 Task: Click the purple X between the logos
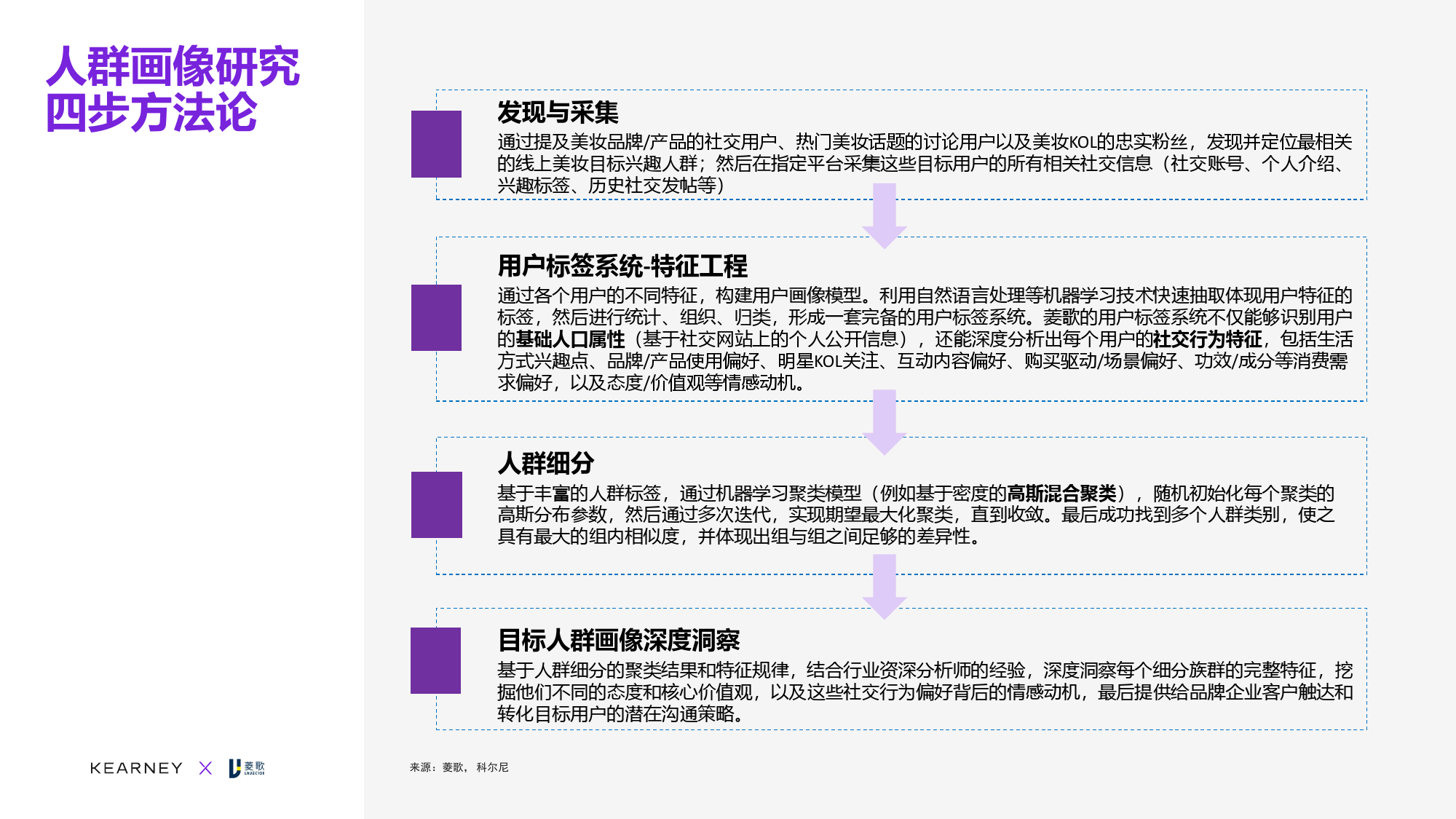[205, 768]
